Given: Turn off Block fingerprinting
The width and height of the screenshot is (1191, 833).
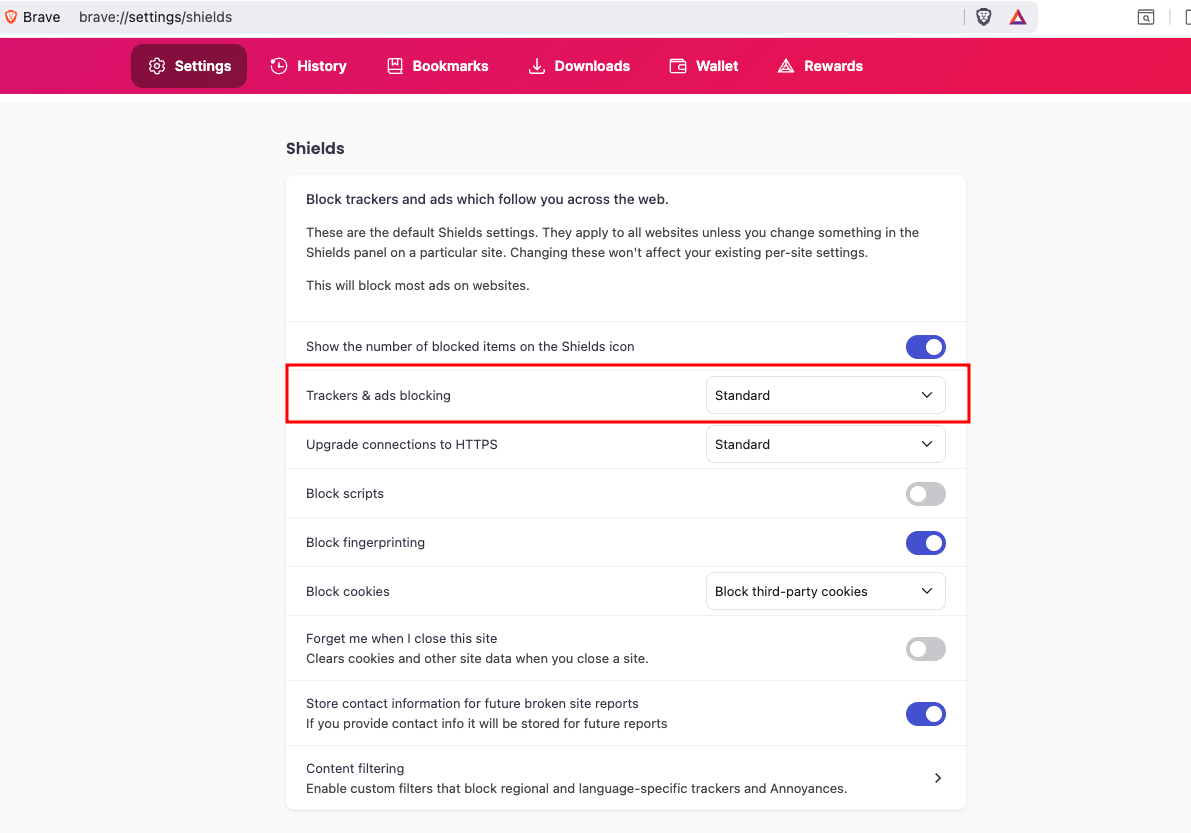Looking at the screenshot, I should [x=925, y=543].
